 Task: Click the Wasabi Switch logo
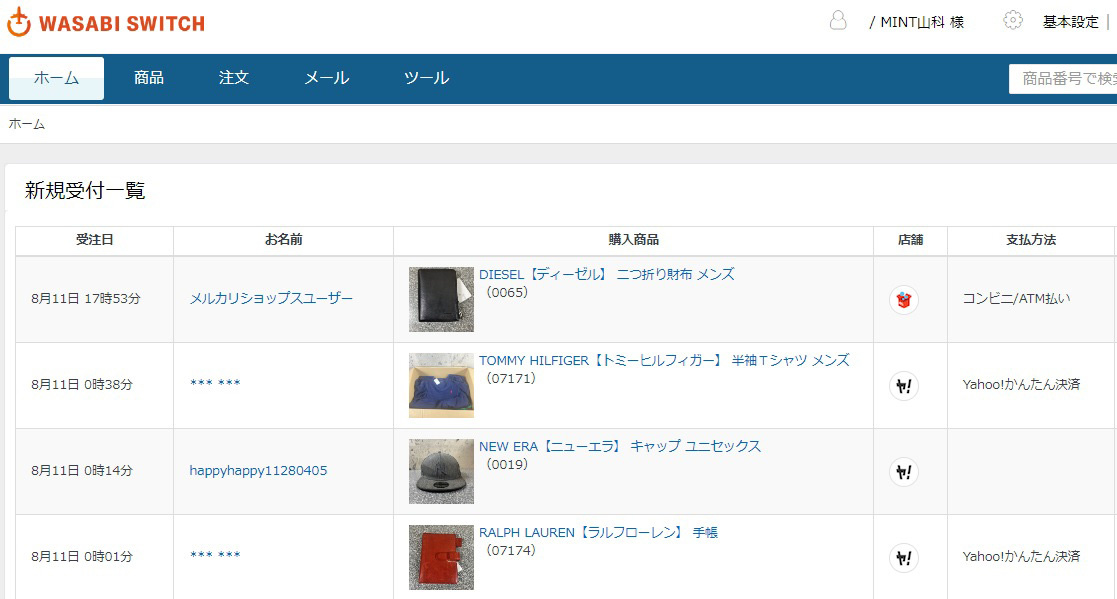(105, 22)
